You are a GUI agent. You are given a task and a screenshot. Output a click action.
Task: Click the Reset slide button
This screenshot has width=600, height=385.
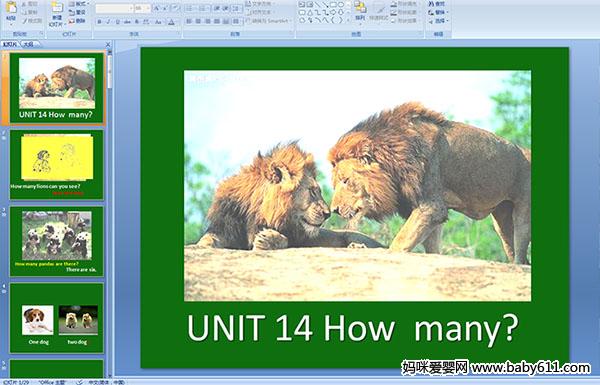point(77,12)
